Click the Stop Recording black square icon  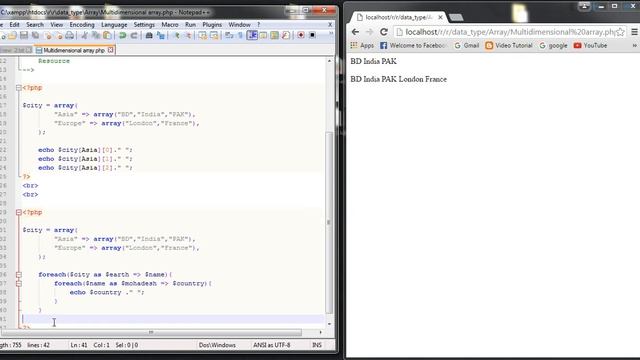312,36
